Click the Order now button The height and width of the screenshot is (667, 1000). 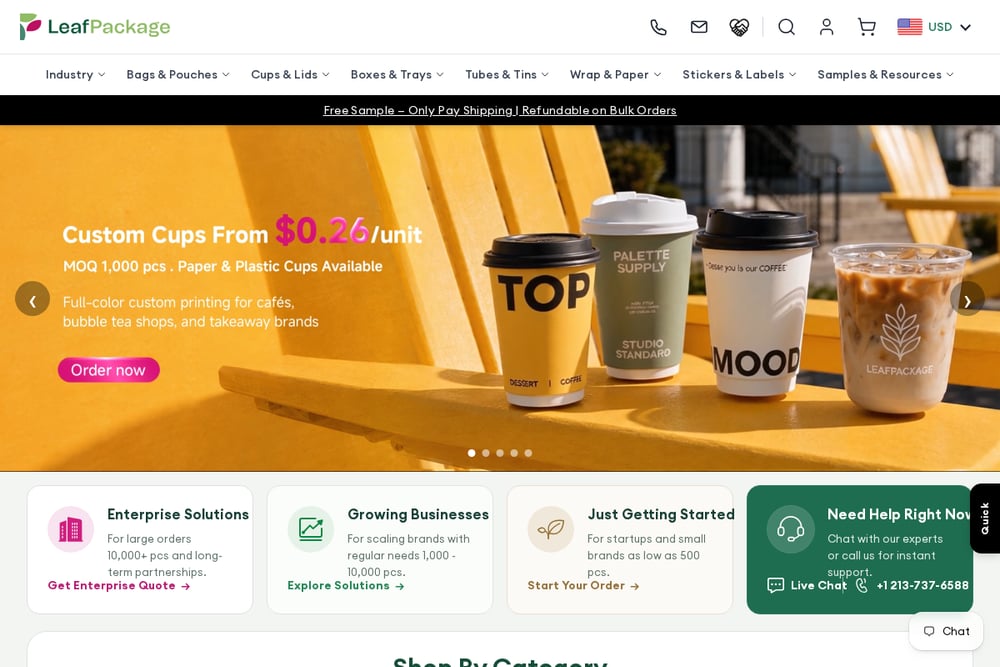(x=108, y=370)
